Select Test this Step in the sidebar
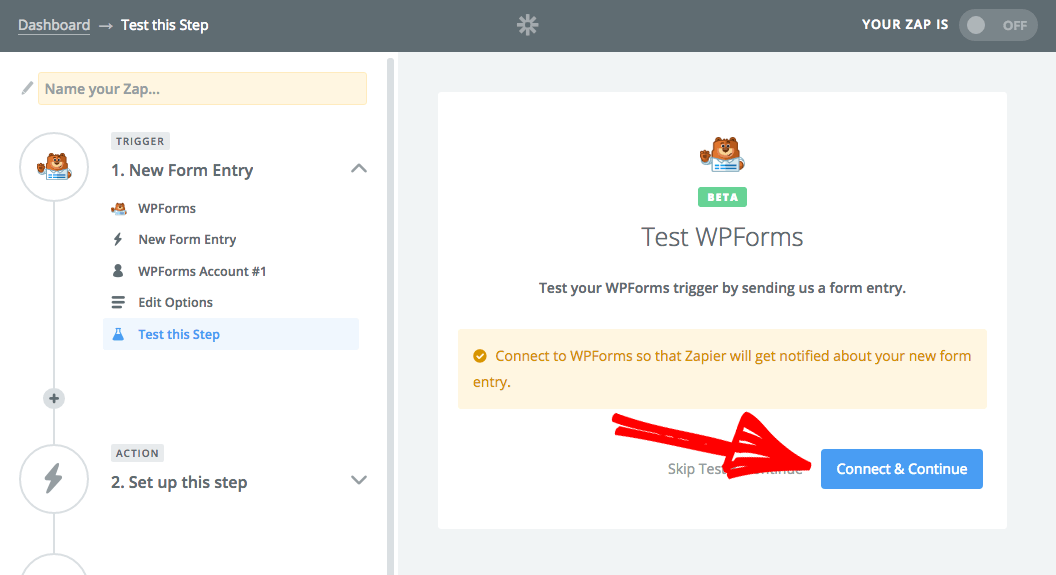The image size is (1056, 575). click(x=230, y=334)
